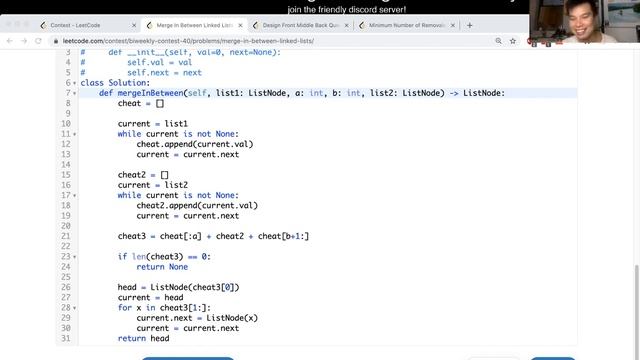Go back with the browser back arrow
640x360 pixels.
tap(9, 41)
